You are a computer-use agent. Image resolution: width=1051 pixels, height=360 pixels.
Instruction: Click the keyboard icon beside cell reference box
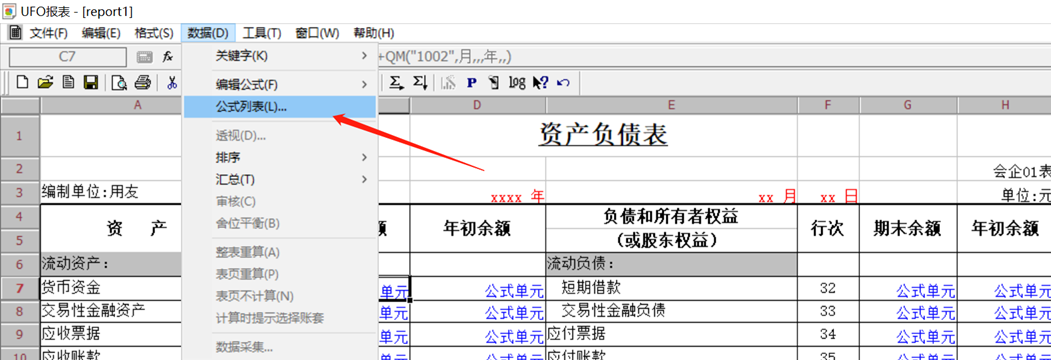tap(145, 57)
